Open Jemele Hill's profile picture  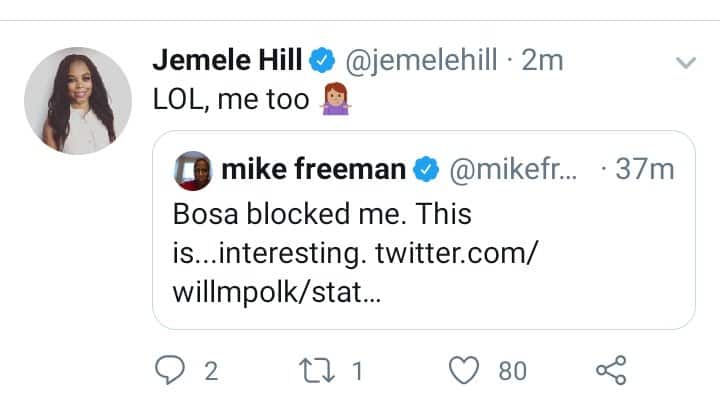[x=78, y=101]
